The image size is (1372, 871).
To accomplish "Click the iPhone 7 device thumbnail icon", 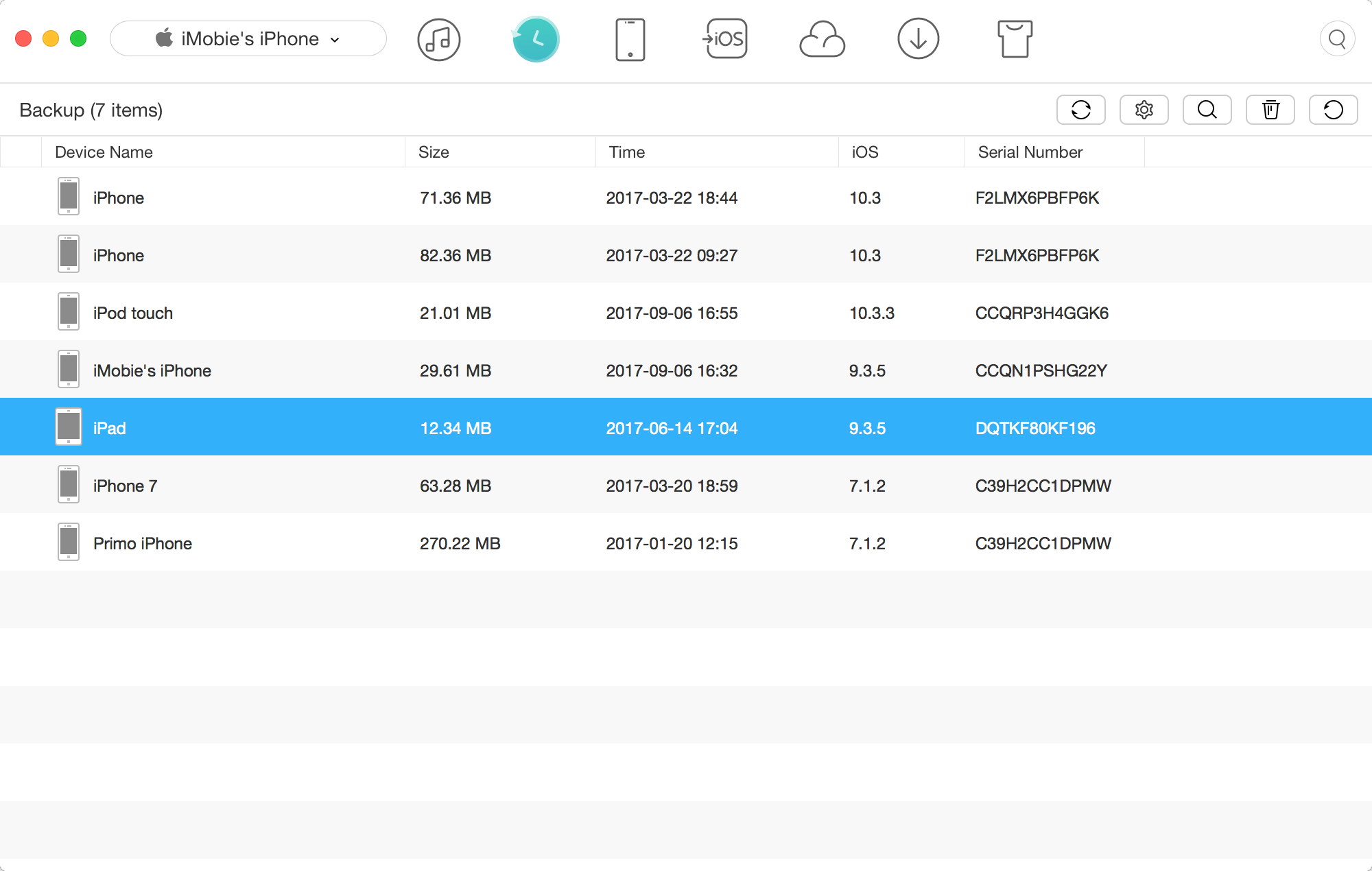I will pyautogui.click(x=69, y=484).
